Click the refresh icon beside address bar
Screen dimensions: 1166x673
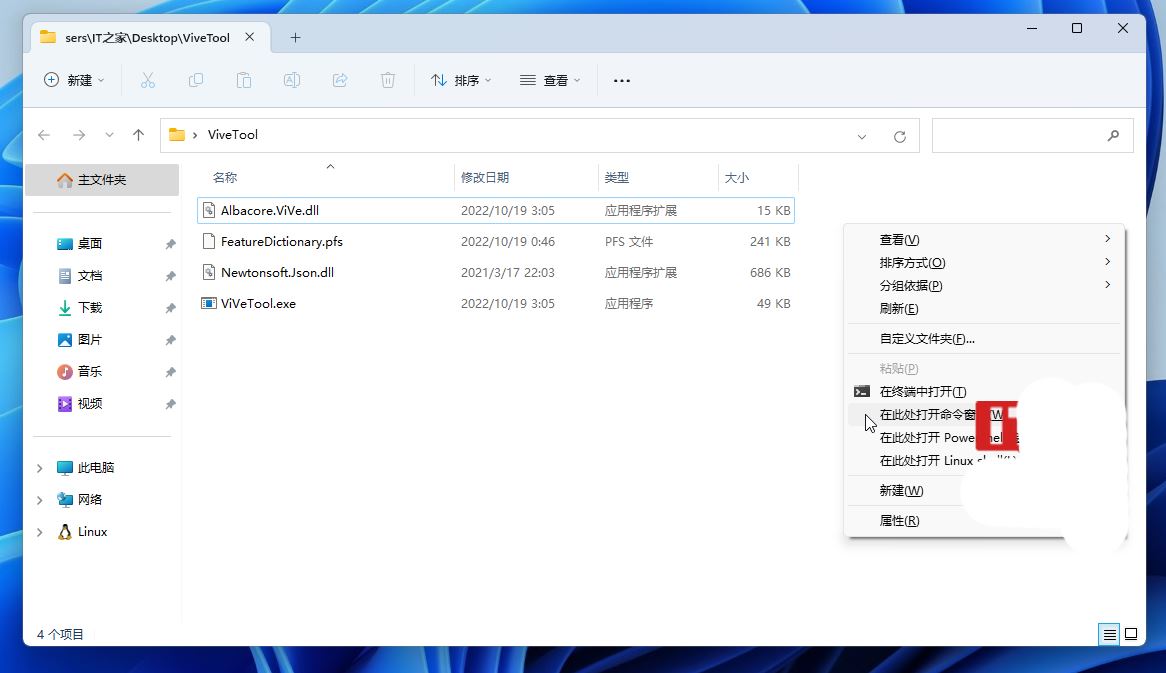pyautogui.click(x=900, y=136)
